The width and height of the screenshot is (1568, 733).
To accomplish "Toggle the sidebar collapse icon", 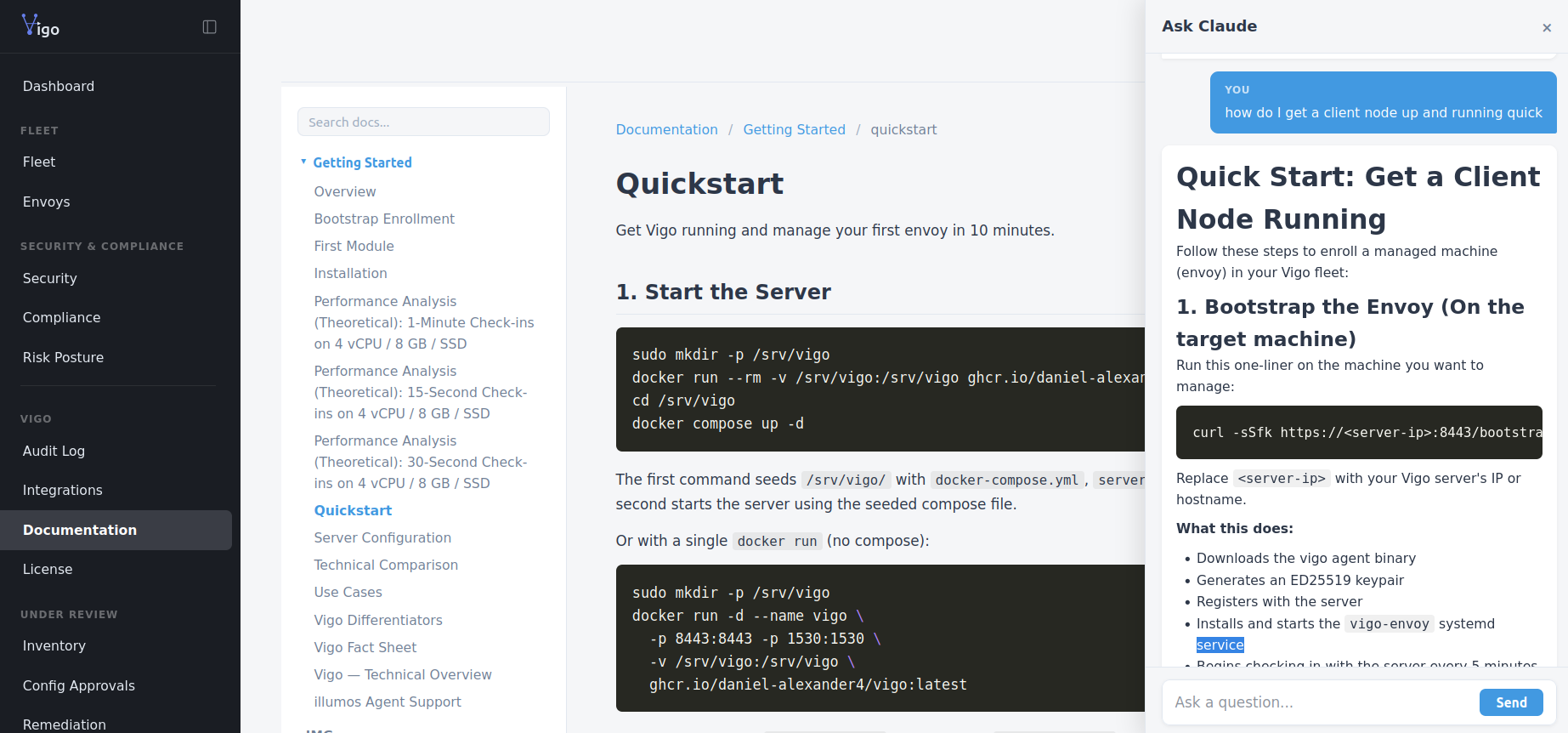I will point(210,27).
